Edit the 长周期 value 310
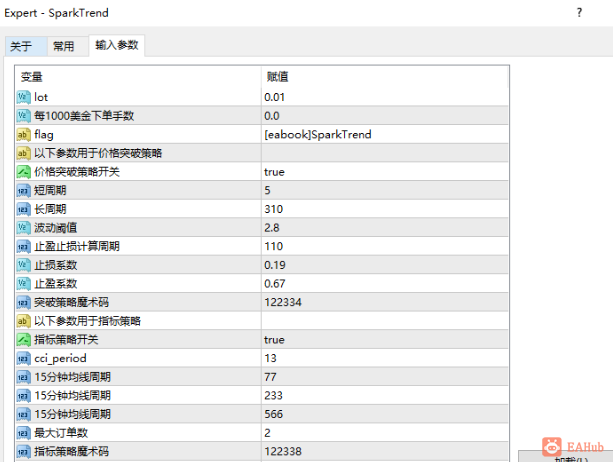 pos(385,209)
